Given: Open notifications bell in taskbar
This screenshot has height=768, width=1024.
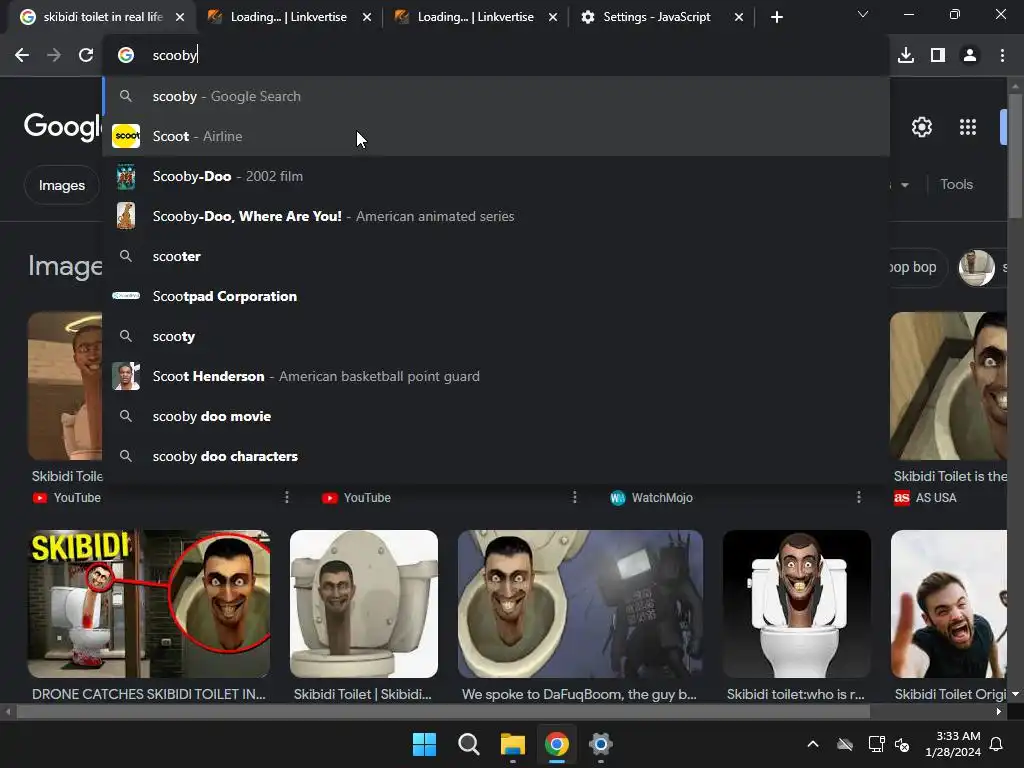Looking at the screenshot, I should click(997, 744).
